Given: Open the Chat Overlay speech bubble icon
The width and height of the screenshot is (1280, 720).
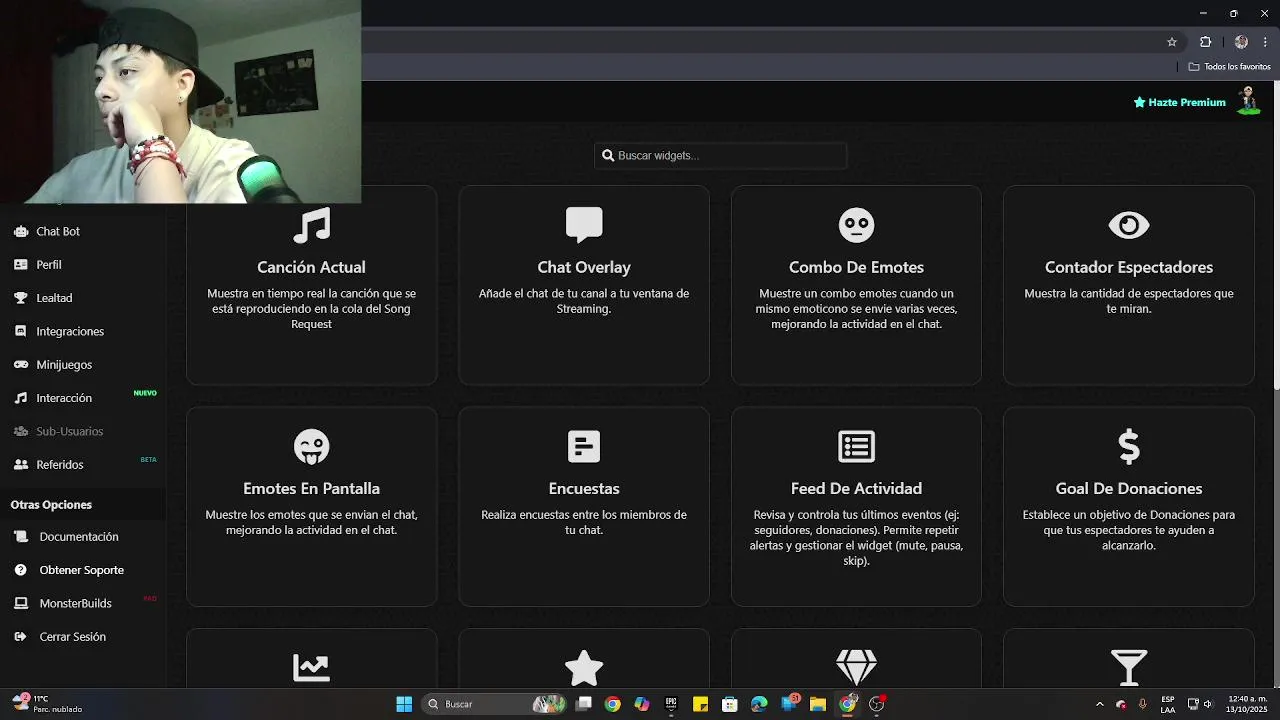Looking at the screenshot, I should (x=584, y=225).
